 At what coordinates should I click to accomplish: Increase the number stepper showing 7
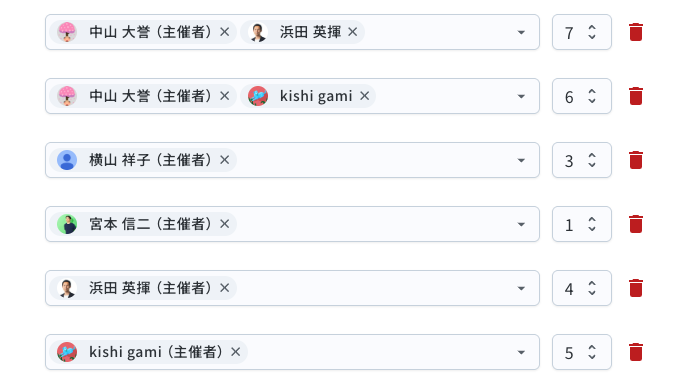[592, 28]
